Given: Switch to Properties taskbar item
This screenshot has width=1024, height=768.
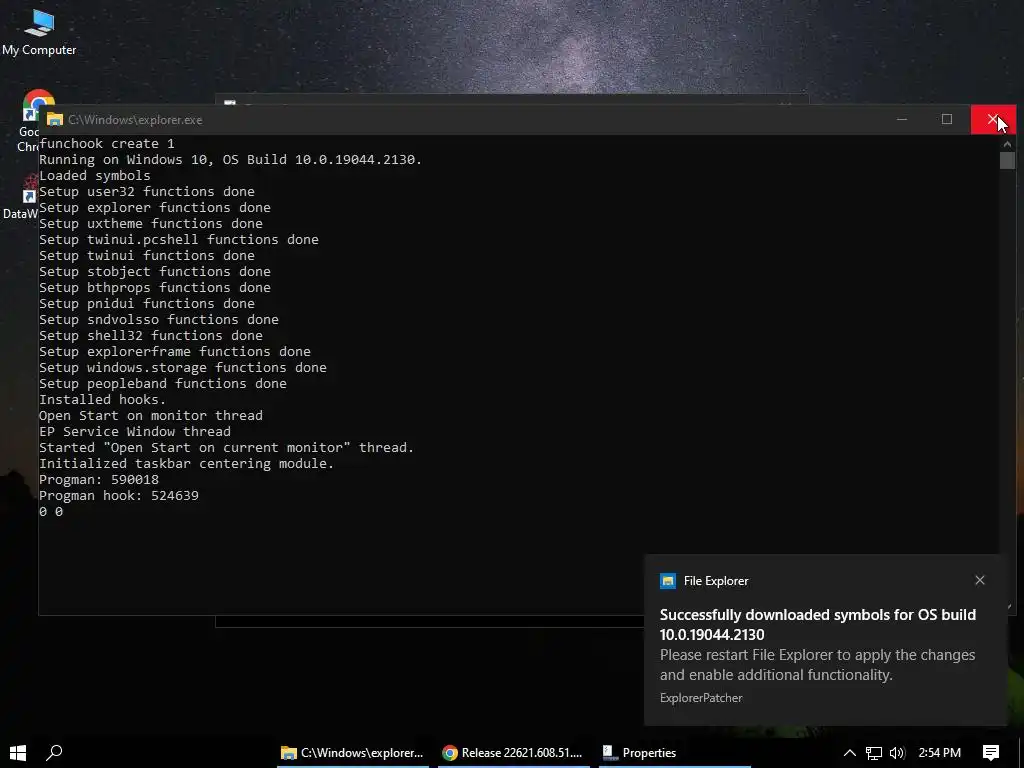Looking at the screenshot, I should (674, 752).
